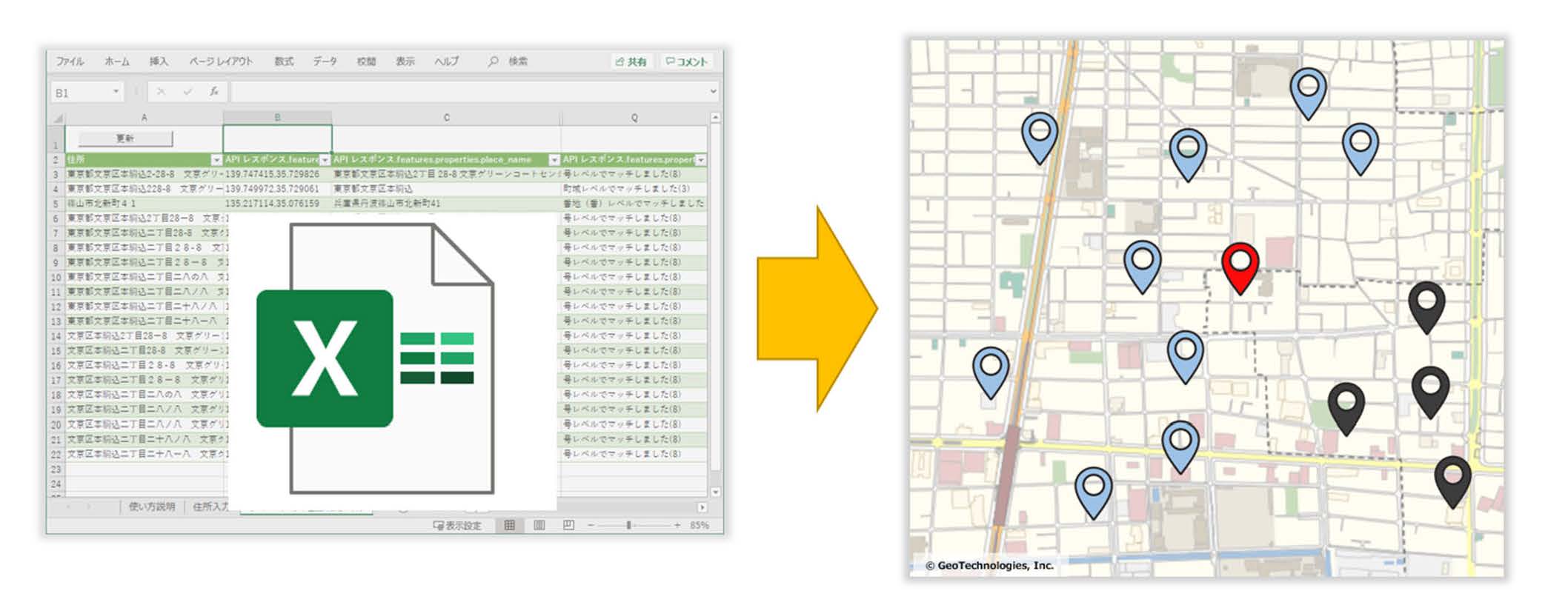
Task: Select column A header
Action: click(144, 118)
